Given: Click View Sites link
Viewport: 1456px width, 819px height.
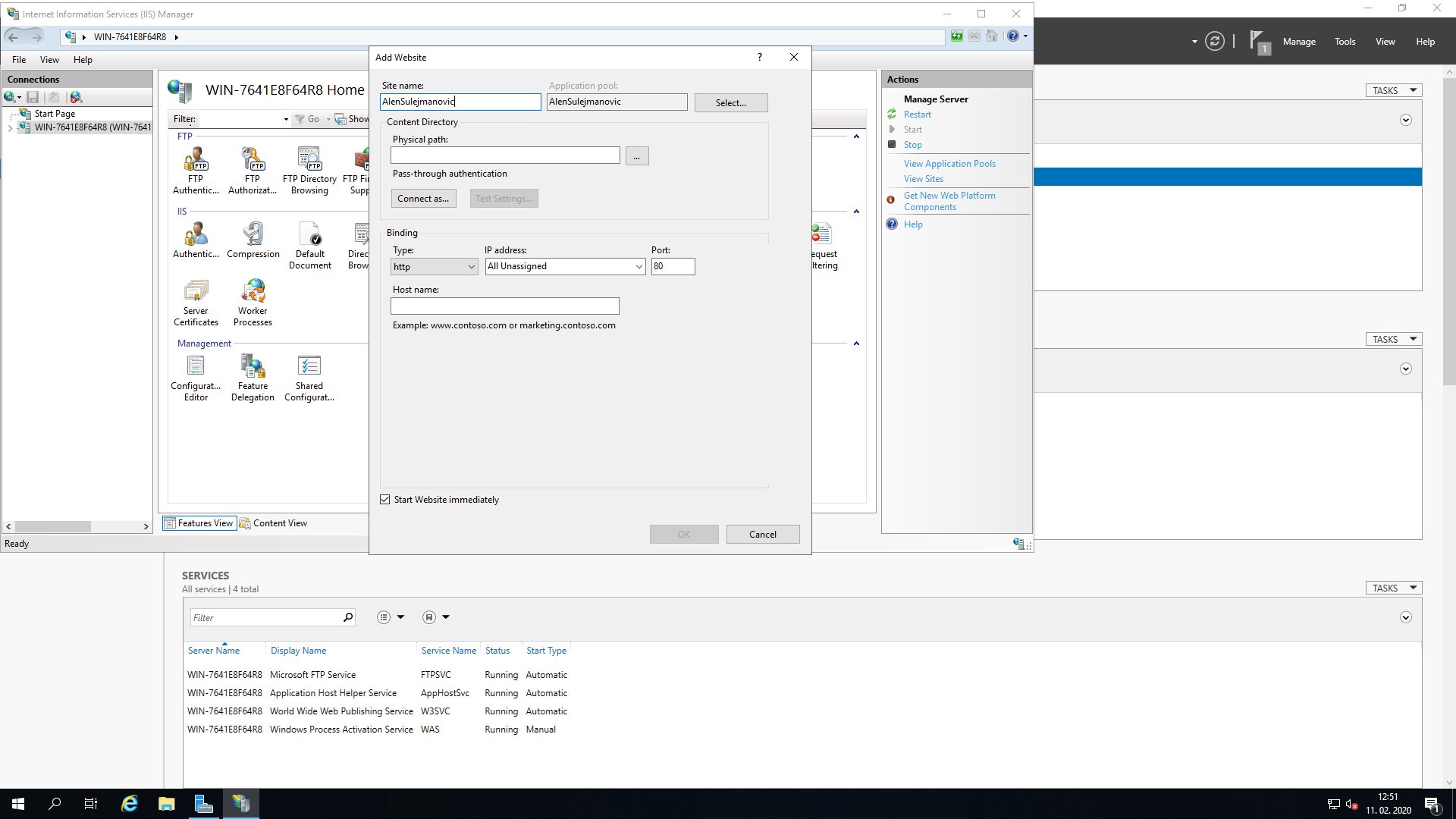Looking at the screenshot, I should [924, 179].
